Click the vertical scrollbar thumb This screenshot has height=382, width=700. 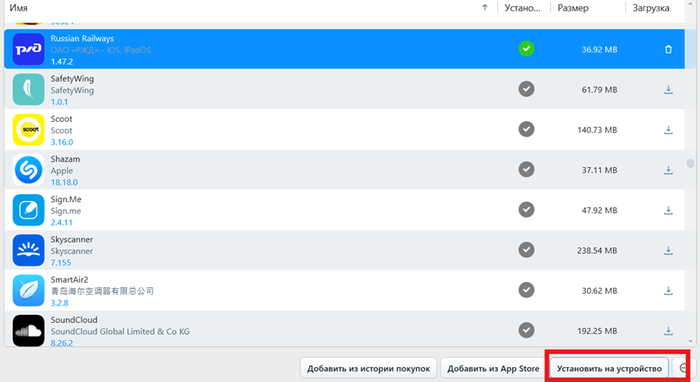point(690,163)
